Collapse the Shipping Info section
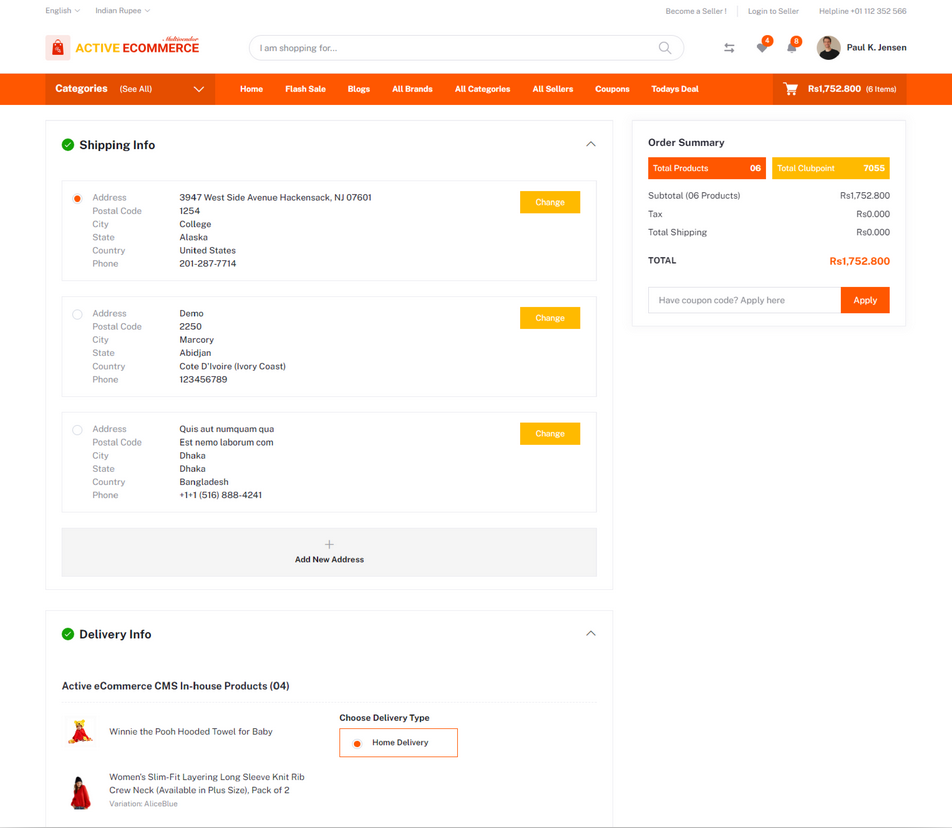The height and width of the screenshot is (828, 952). click(591, 144)
